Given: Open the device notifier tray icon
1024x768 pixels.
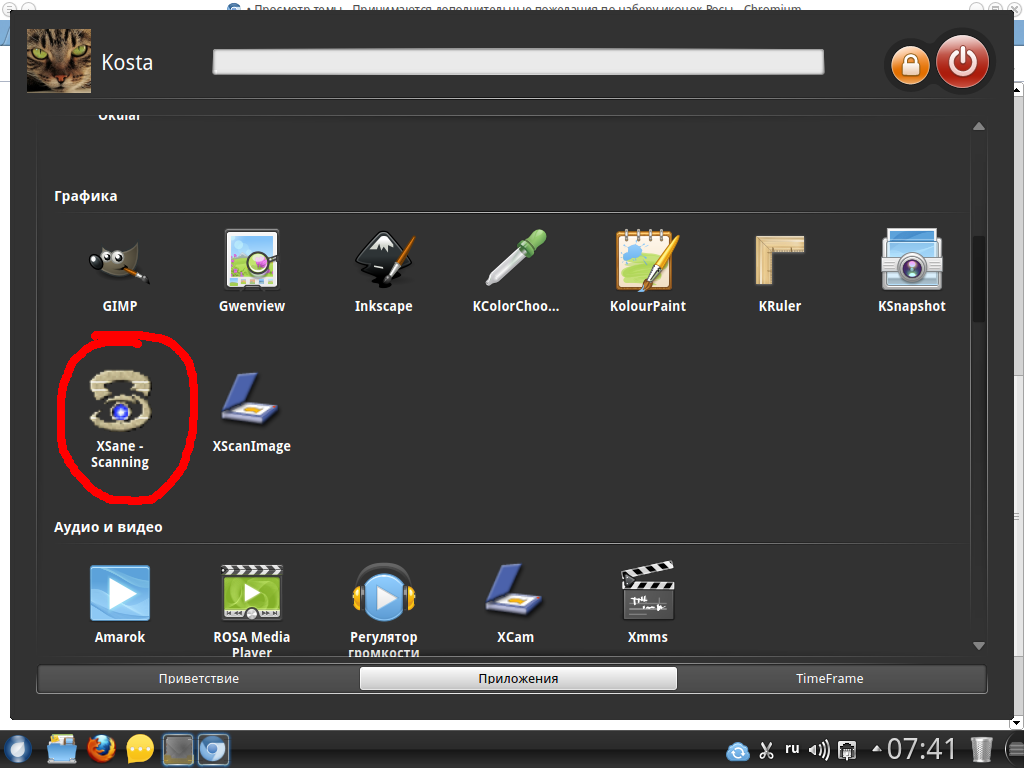Looking at the screenshot, I should coord(847,750).
